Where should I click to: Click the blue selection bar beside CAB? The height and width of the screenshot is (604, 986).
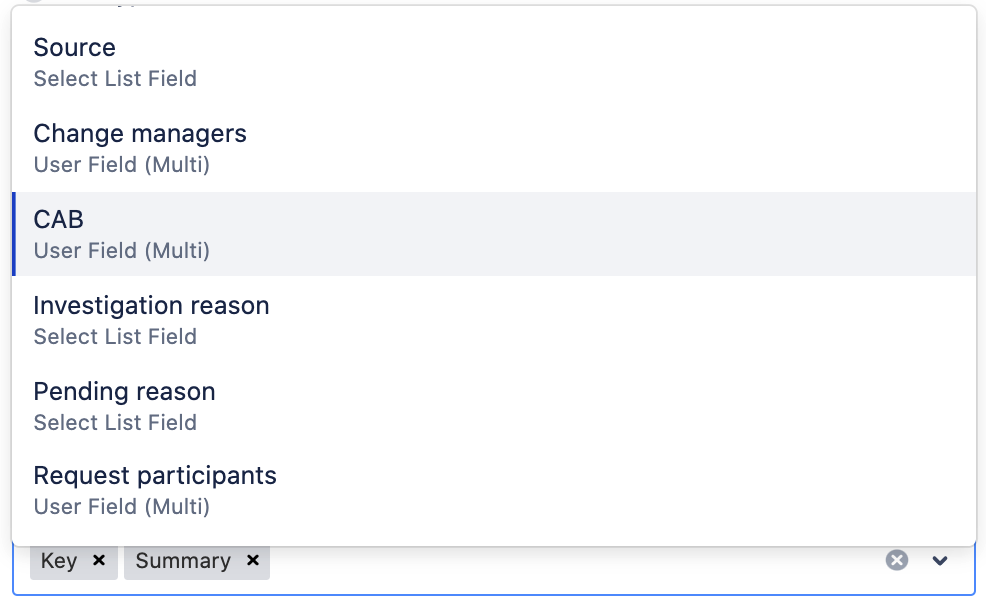(14, 234)
